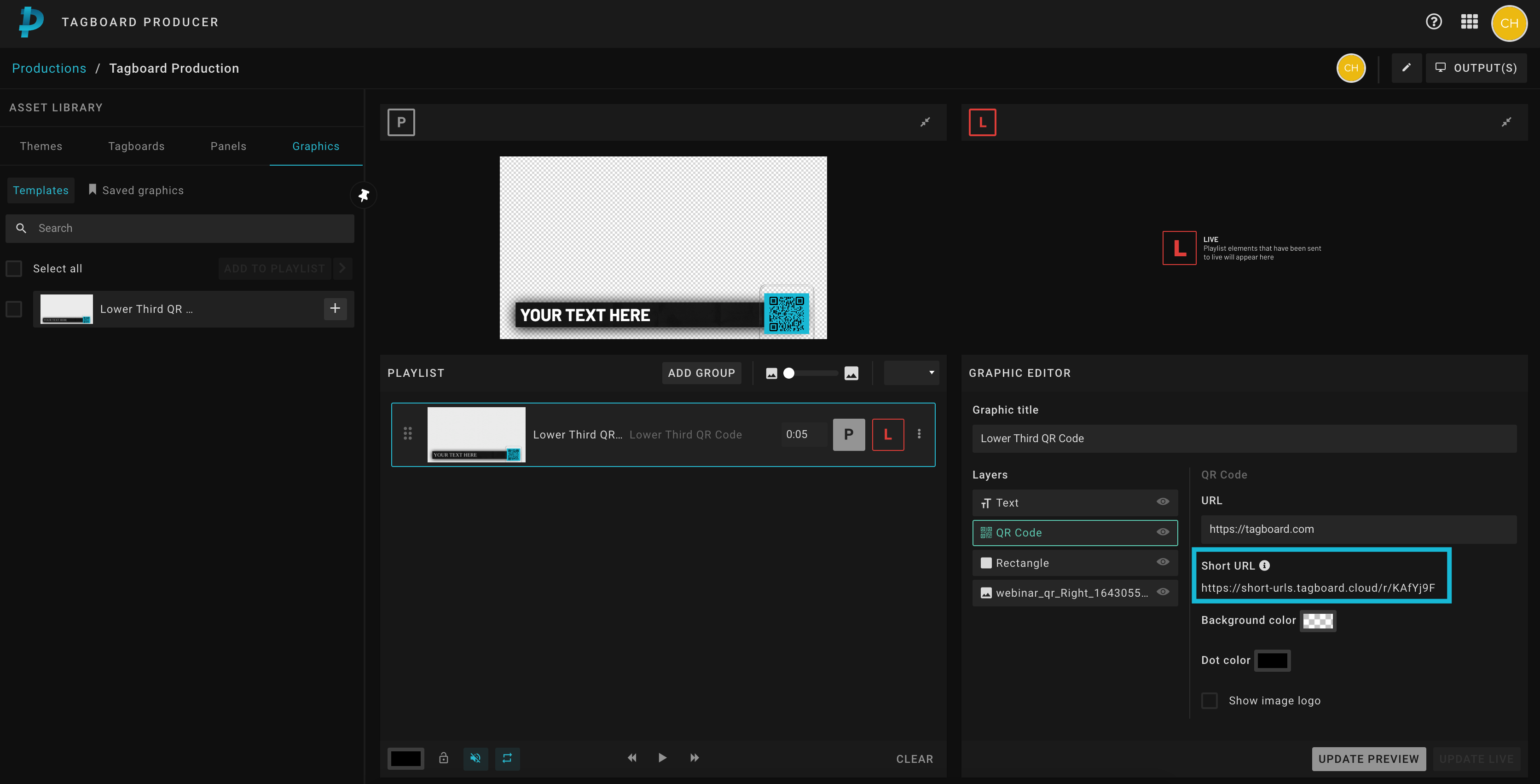
Task: Edit the Graphic title input
Action: click(x=1244, y=438)
